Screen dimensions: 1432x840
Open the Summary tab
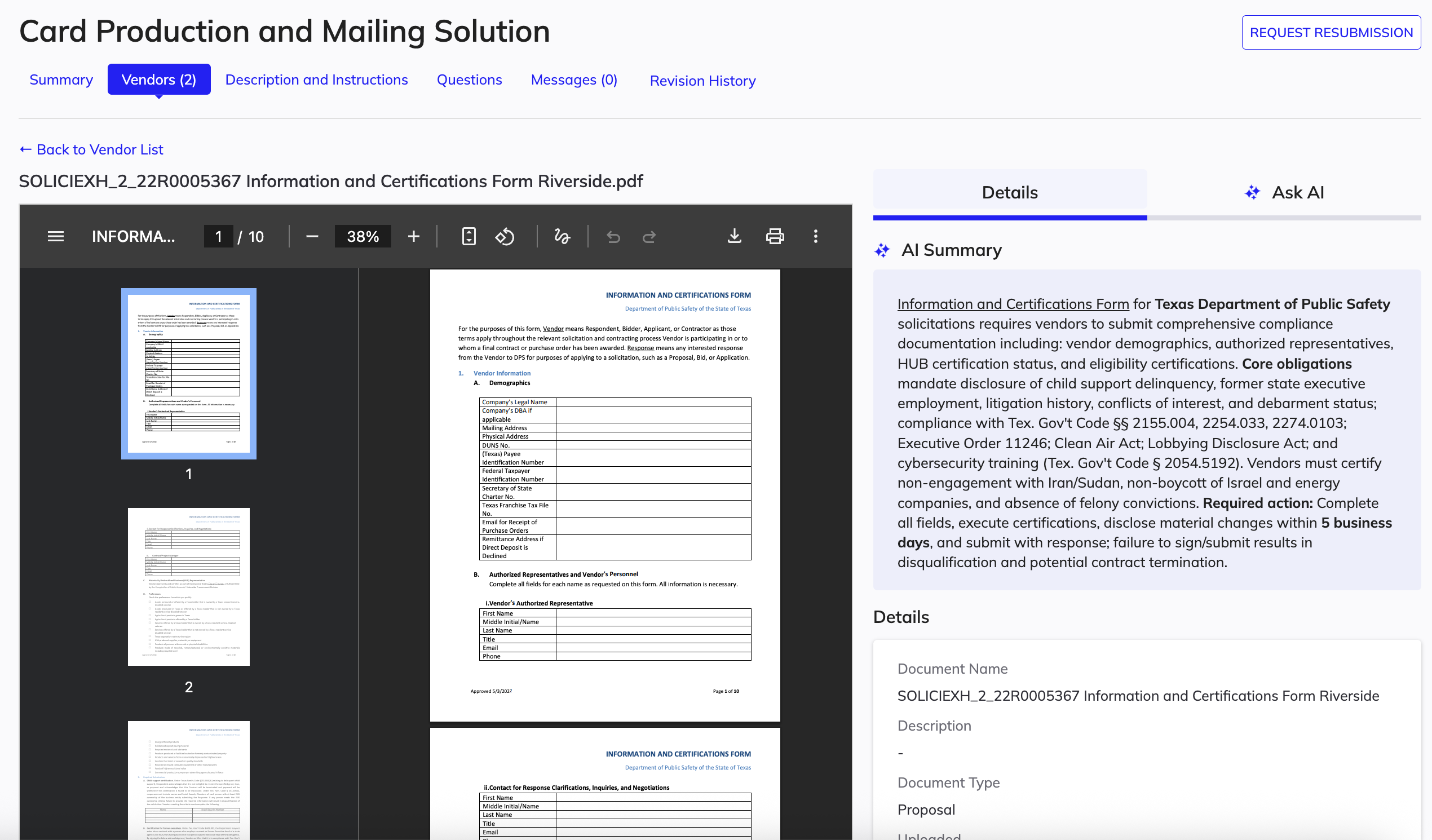point(61,79)
